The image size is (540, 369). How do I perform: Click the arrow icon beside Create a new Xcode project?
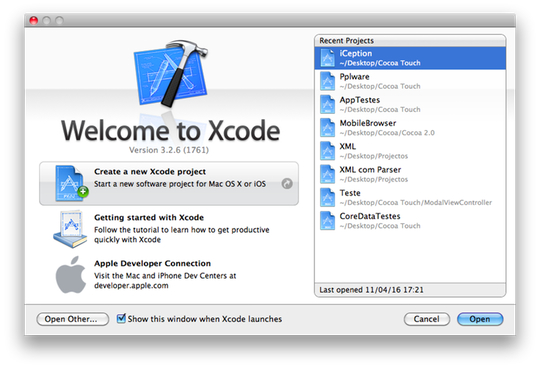coord(287,184)
